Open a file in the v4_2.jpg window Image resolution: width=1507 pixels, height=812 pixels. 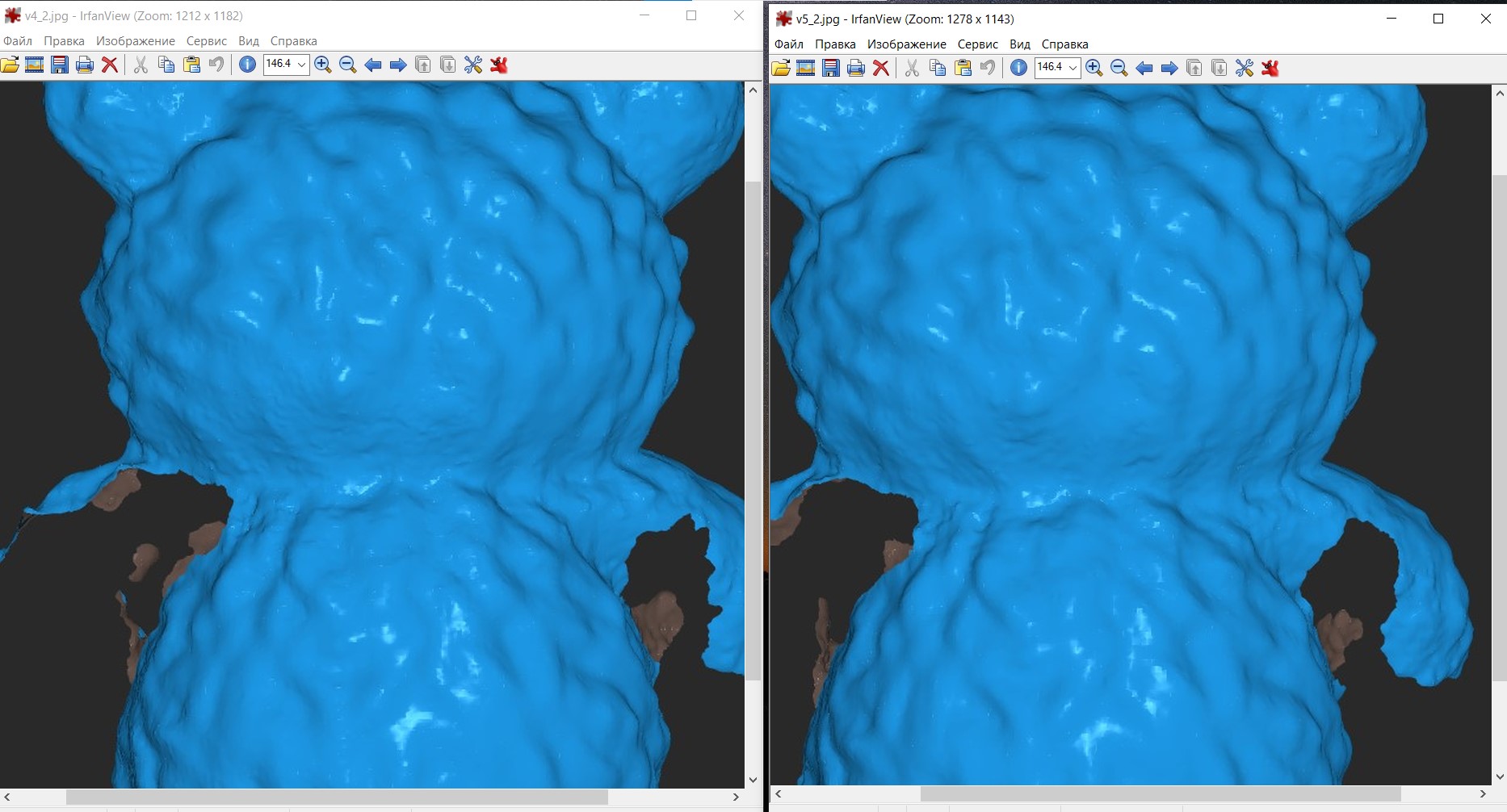pyautogui.click(x=10, y=65)
